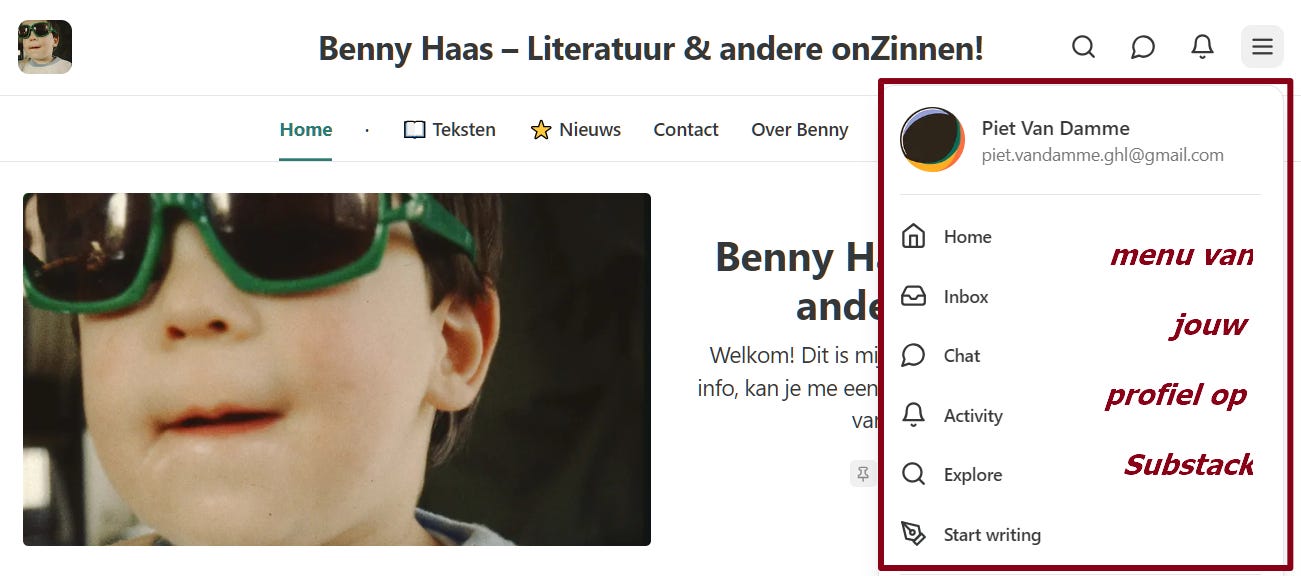Screen dimensions: 1301x576
Task: Open the Contact page tab
Action: [x=686, y=129]
